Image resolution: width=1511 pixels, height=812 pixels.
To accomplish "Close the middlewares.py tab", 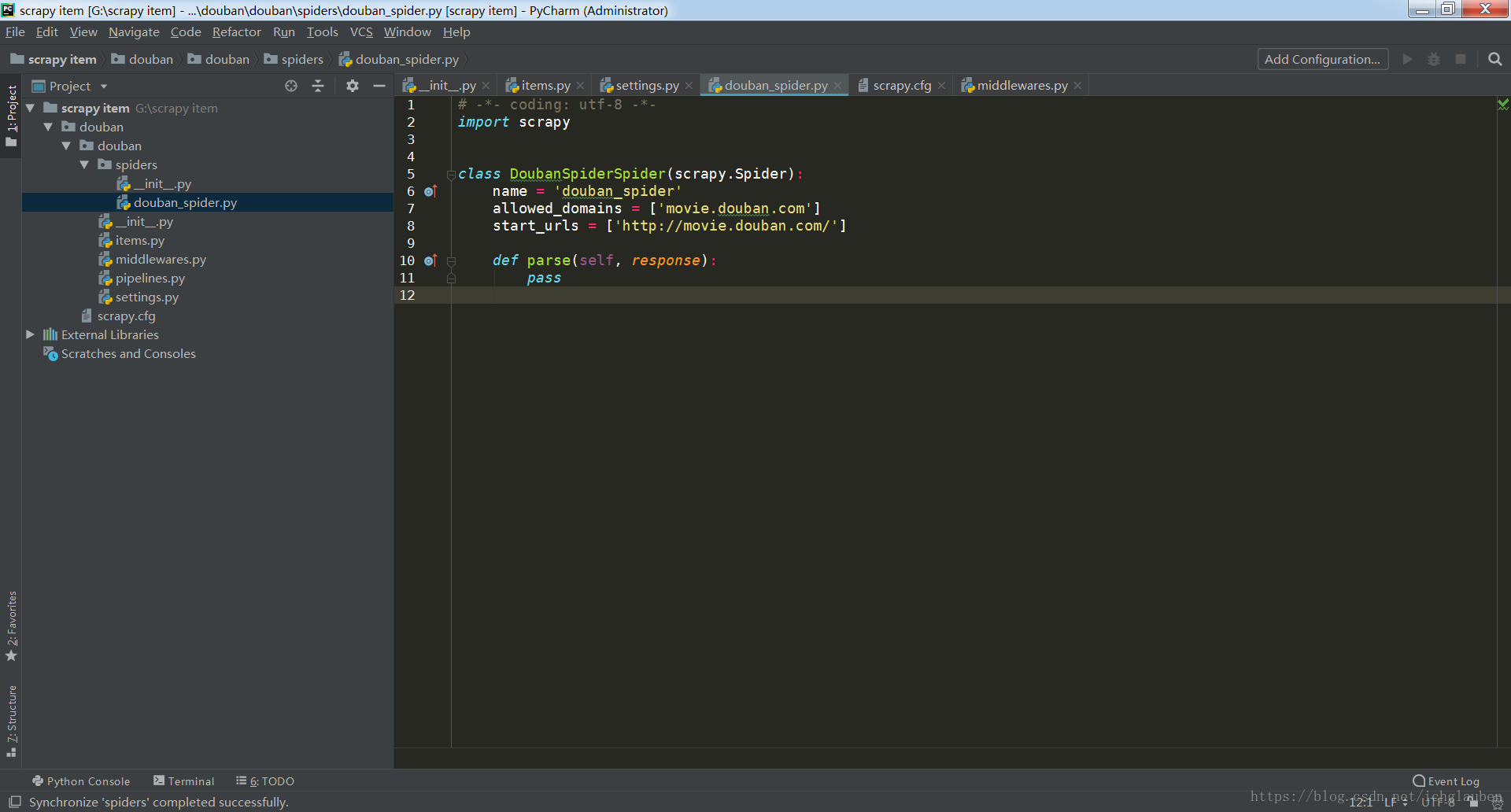I will point(1078,86).
